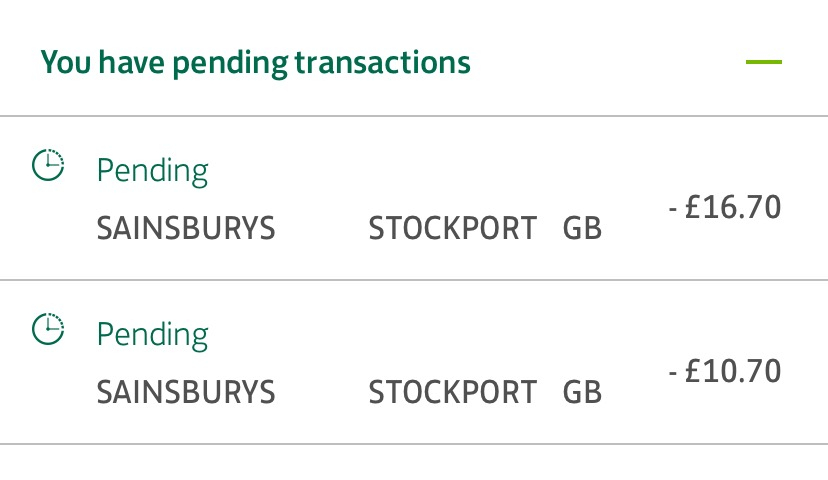This screenshot has width=828, height=480.
Task: Click STOCKPORT in the £10.70 transaction
Action: (453, 392)
